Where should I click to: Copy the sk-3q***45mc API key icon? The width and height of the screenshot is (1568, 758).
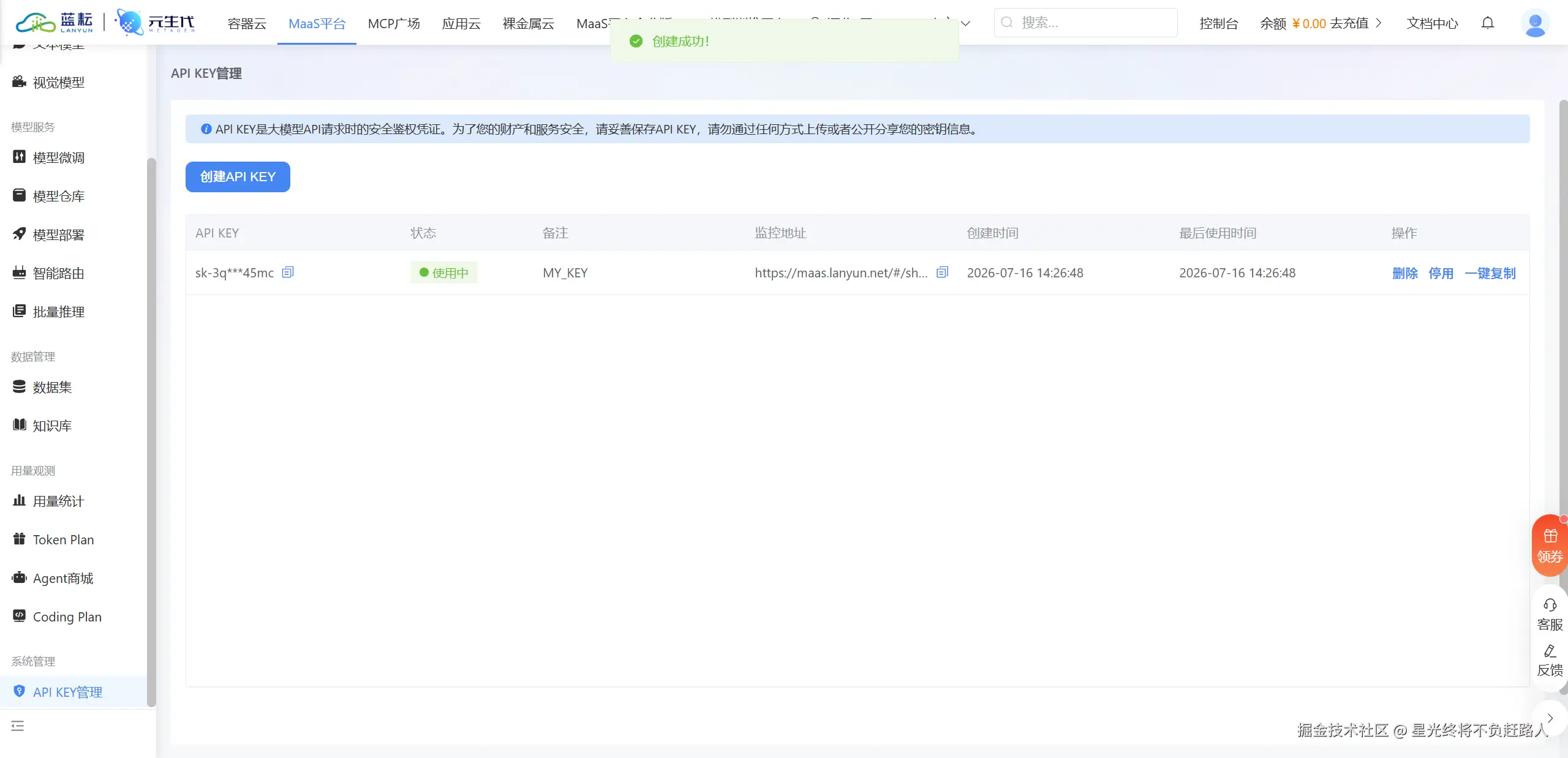point(288,272)
